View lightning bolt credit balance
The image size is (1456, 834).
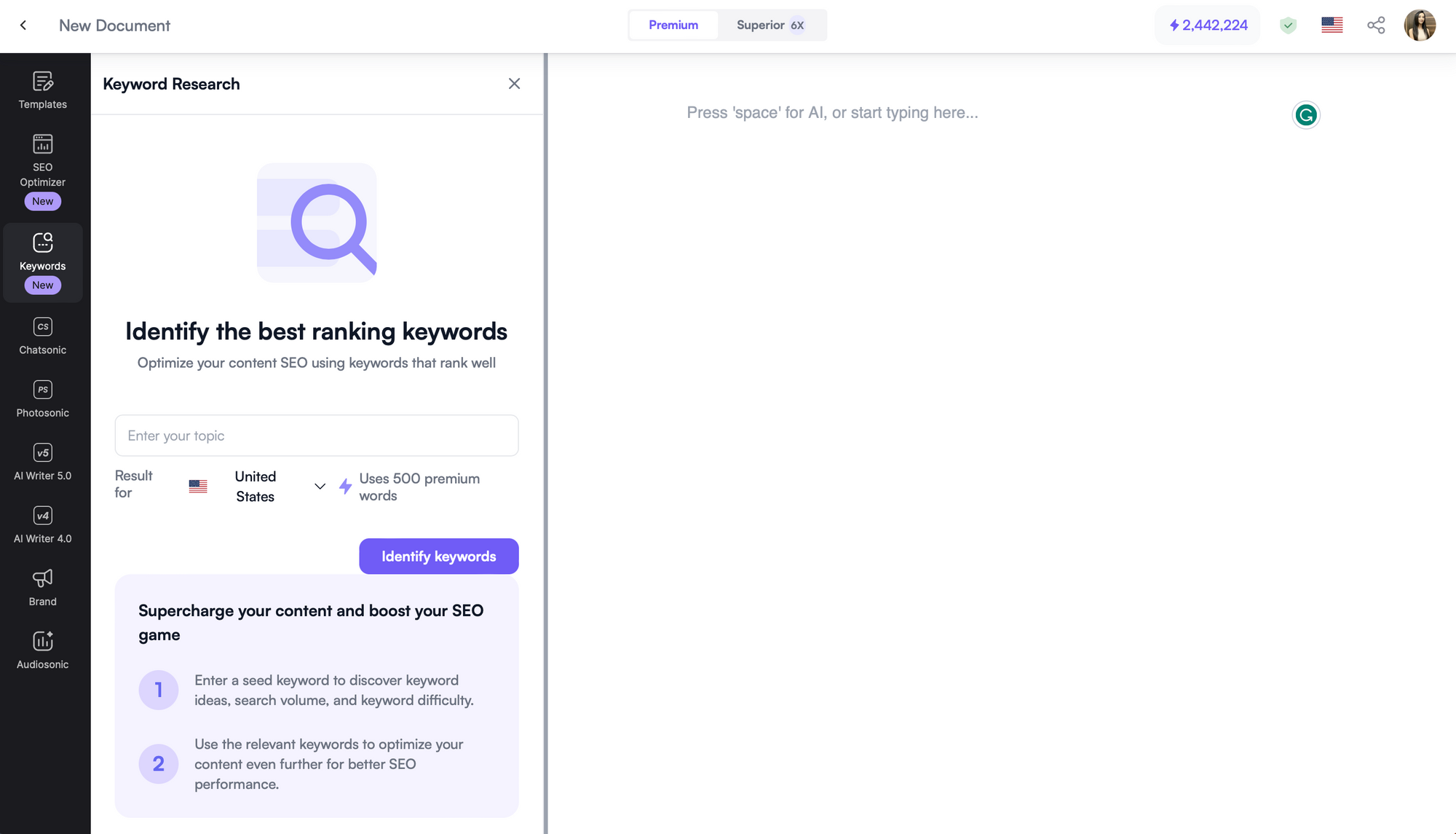click(x=1208, y=25)
